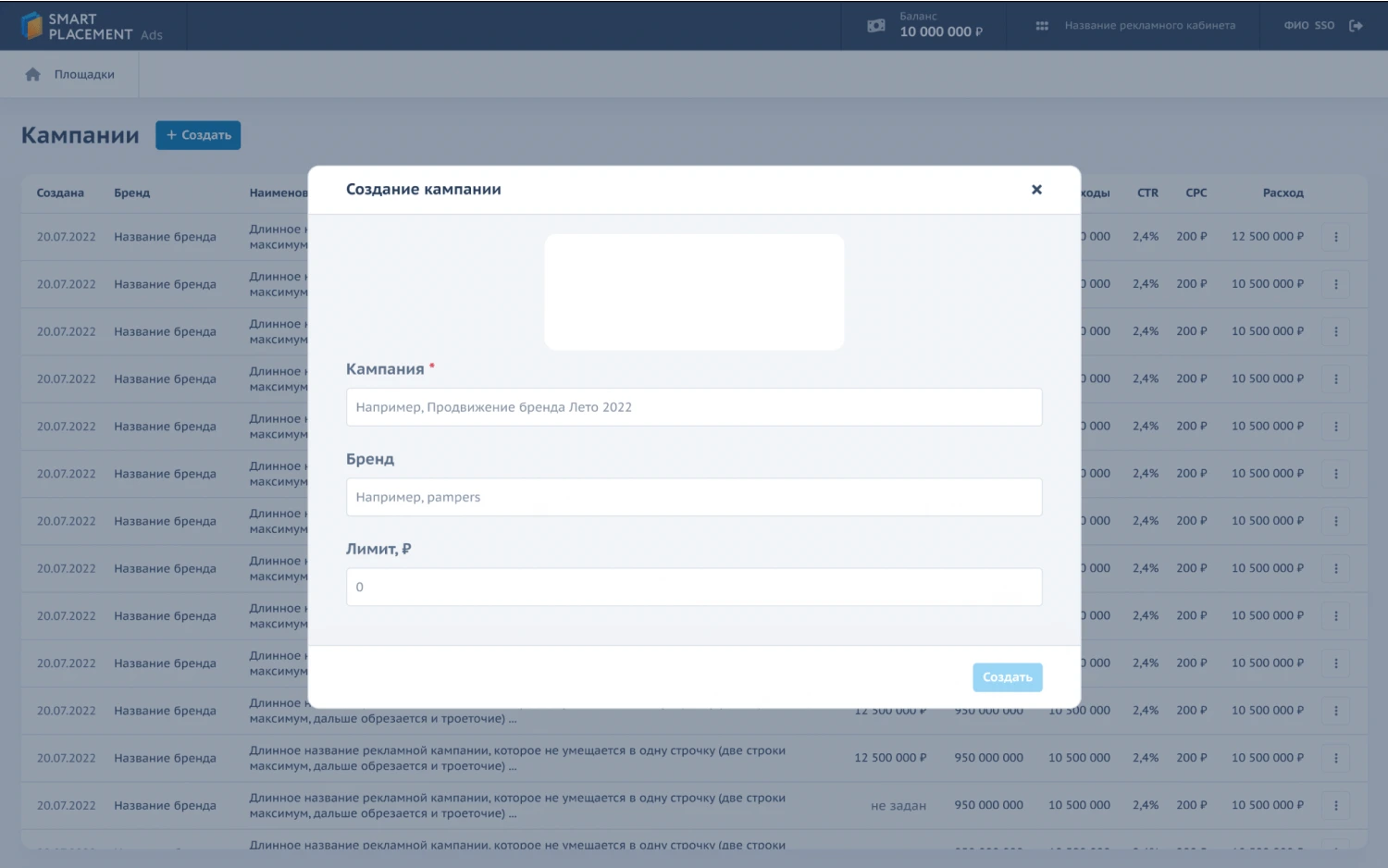Open the ad account name selector
Viewport: 1388px width, 868px height.
[x=1149, y=26]
